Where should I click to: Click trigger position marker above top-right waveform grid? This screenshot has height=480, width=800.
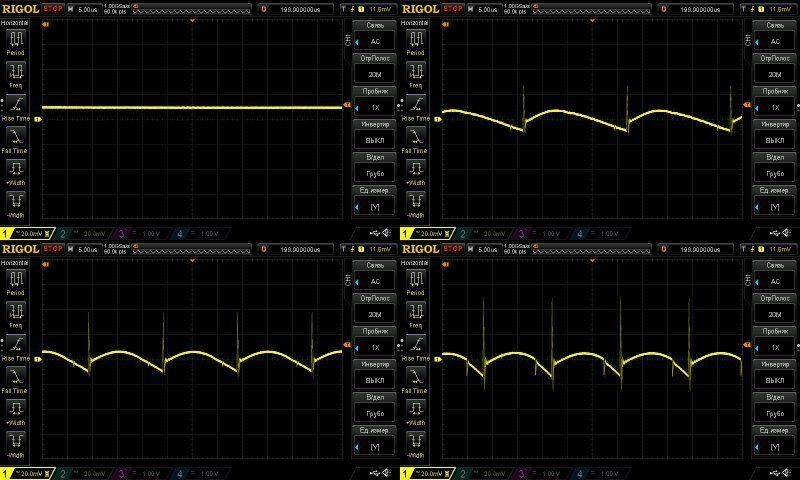tap(592, 21)
